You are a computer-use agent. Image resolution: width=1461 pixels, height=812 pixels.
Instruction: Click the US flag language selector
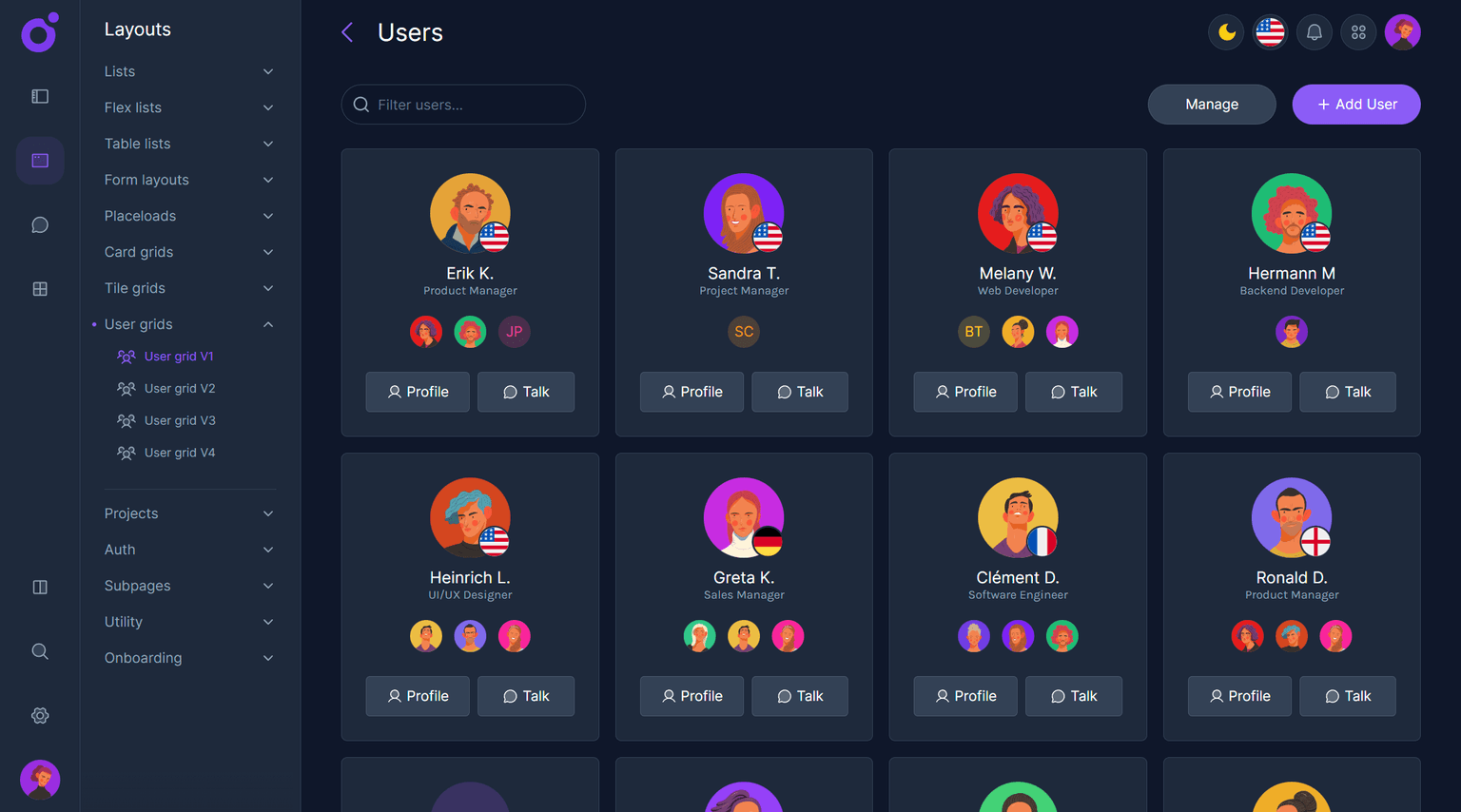click(1270, 32)
